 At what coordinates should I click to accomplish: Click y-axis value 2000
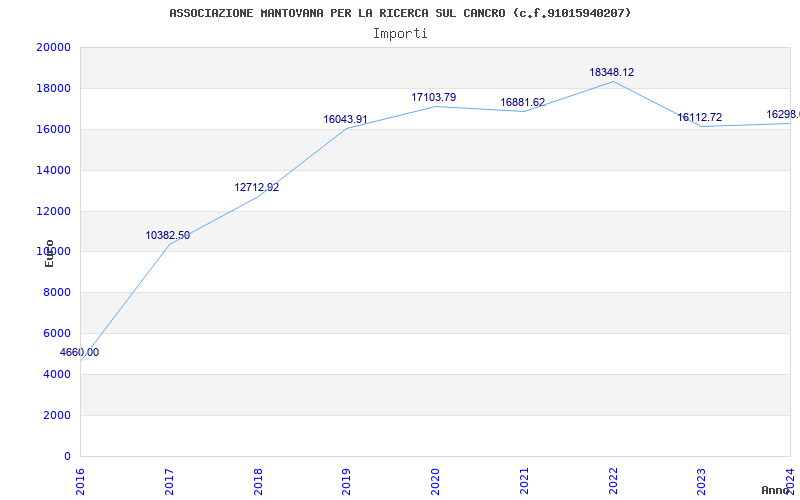coord(57,415)
